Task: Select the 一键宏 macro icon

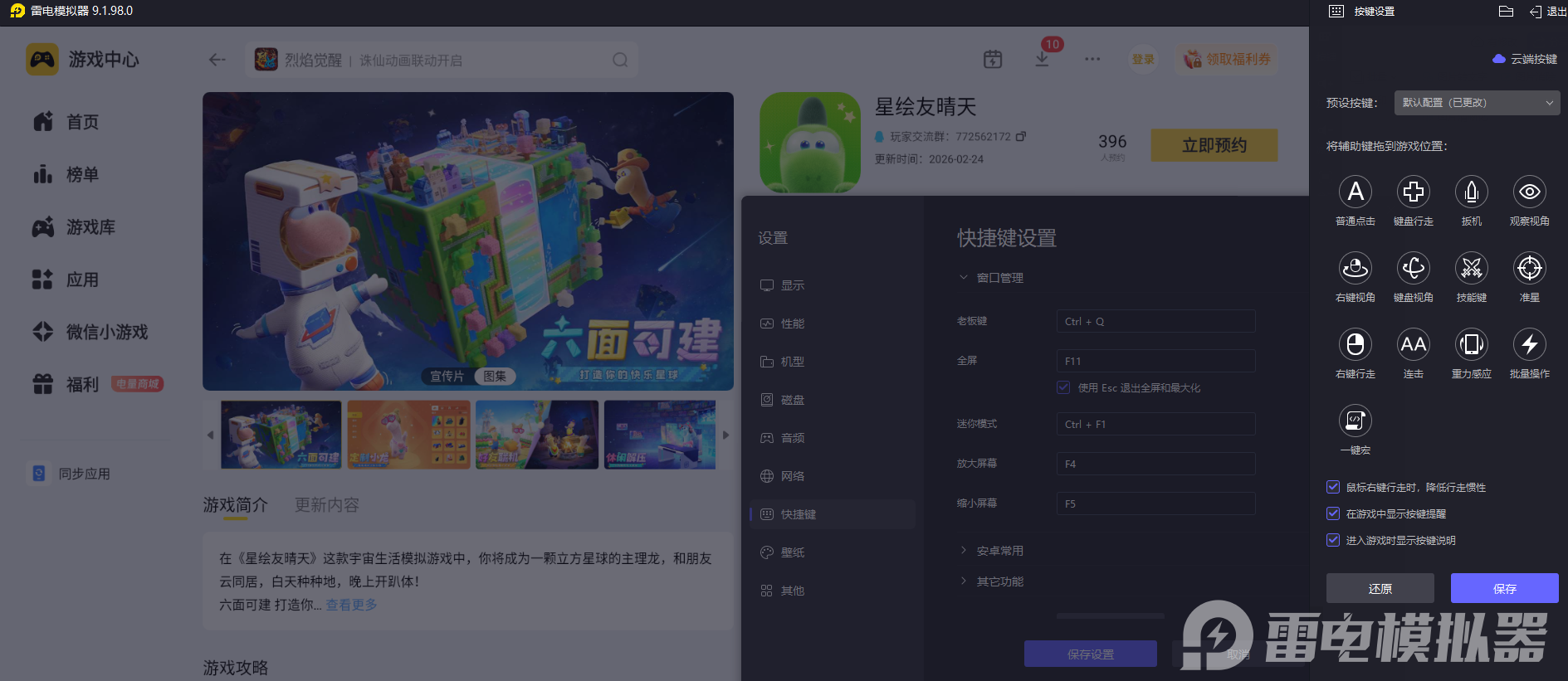Action: pyautogui.click(x=1356, y=421)
